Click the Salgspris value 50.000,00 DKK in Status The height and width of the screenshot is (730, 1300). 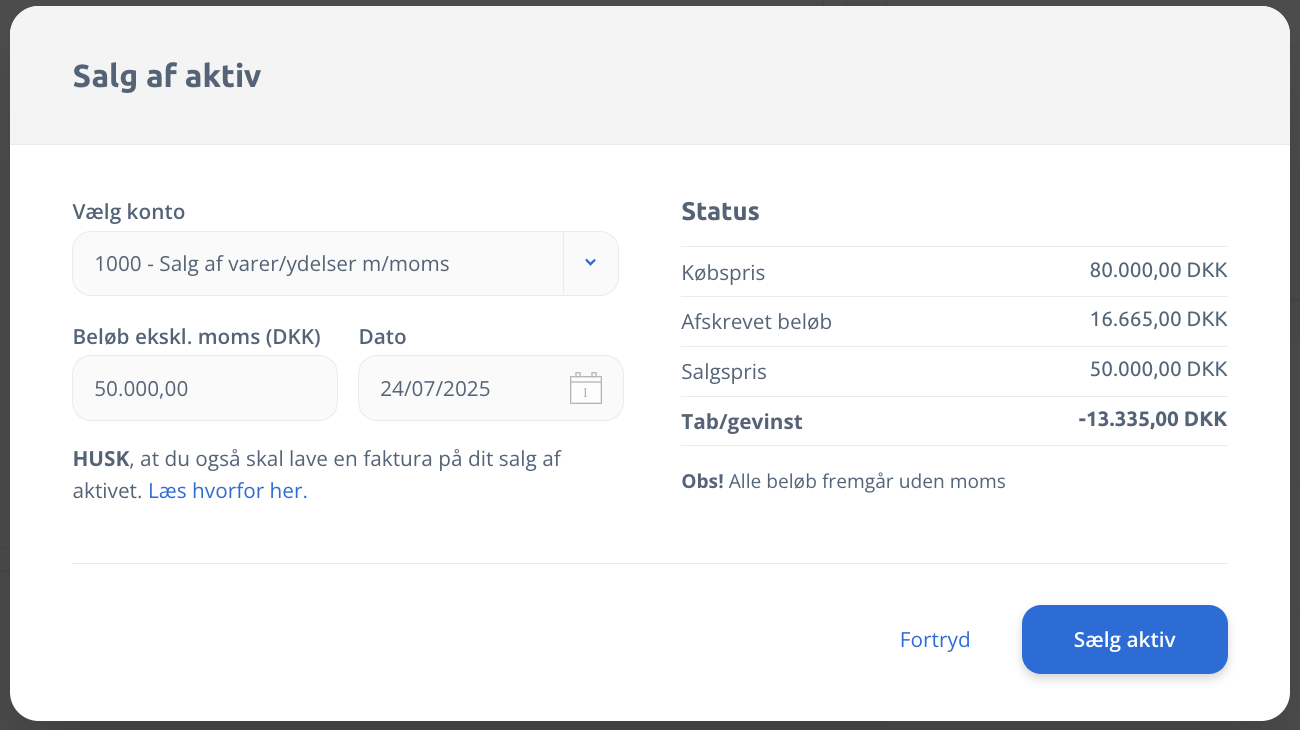tap(1158, 369)
